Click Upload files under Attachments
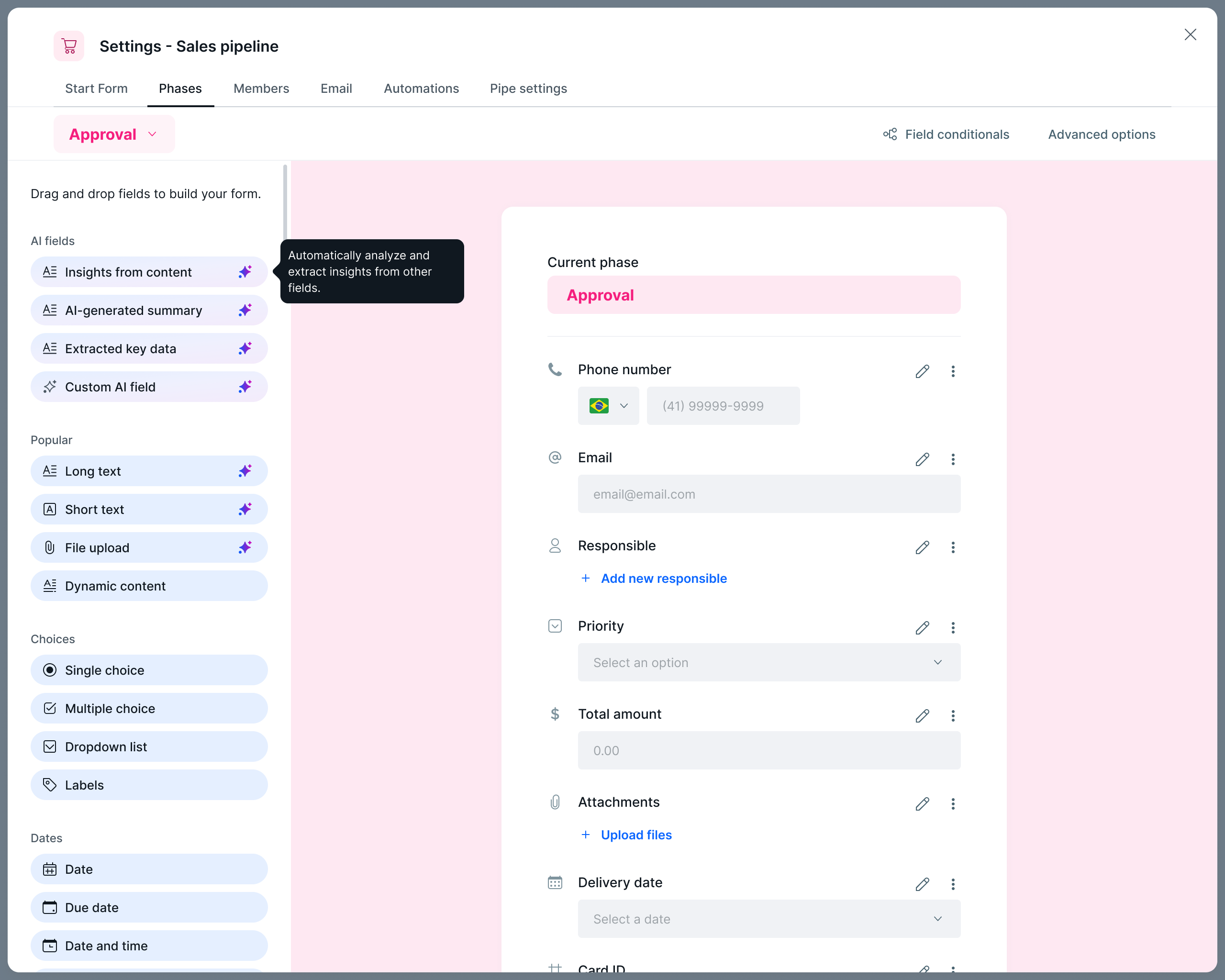 pyautogui.click(x=636, y=835)
